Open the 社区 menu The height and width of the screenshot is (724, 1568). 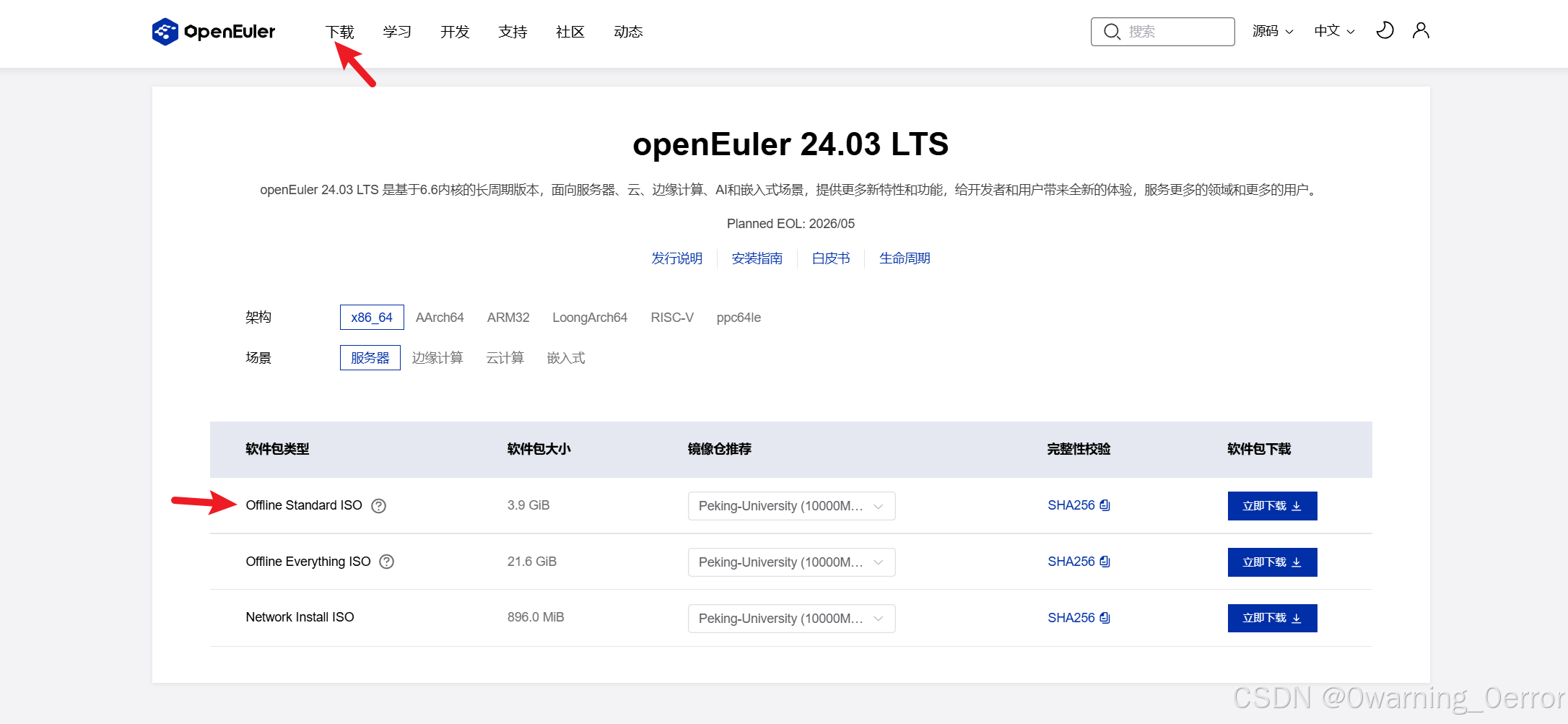(570, 31)
